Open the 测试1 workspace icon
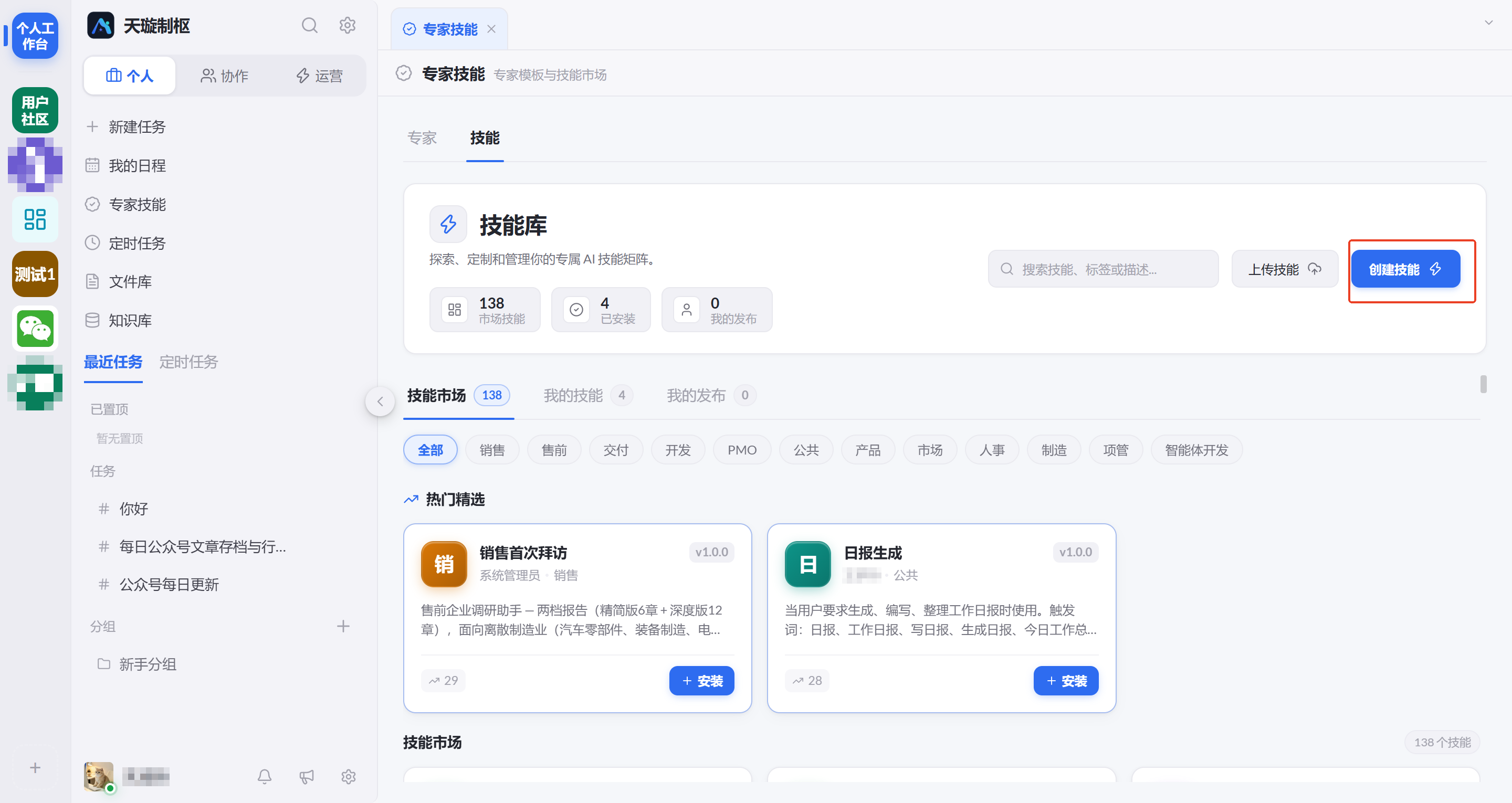Viewport: 1512px width, 803px height. coord(35,274)
